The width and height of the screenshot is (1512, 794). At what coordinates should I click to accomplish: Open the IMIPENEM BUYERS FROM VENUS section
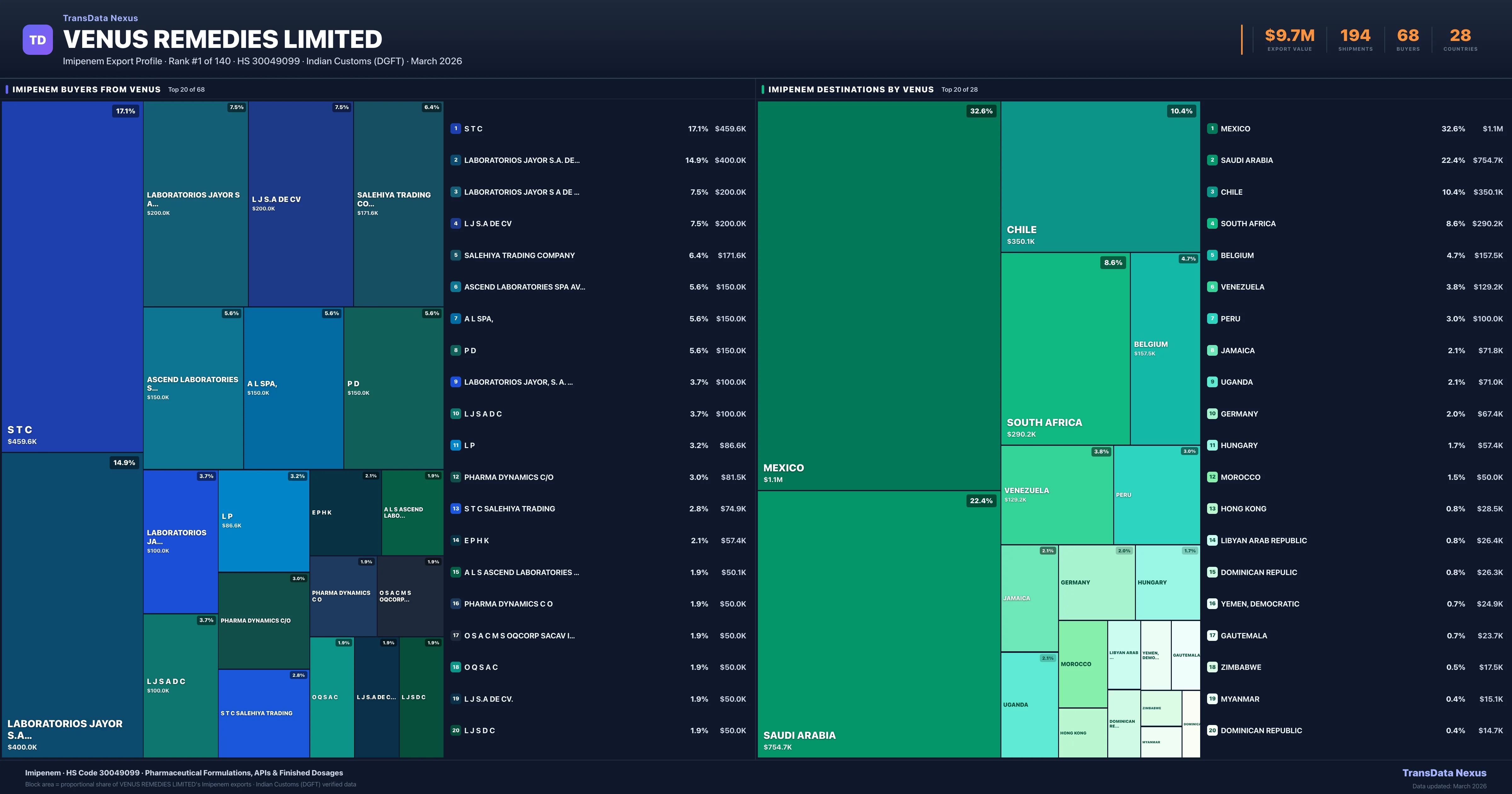(86, 89)
